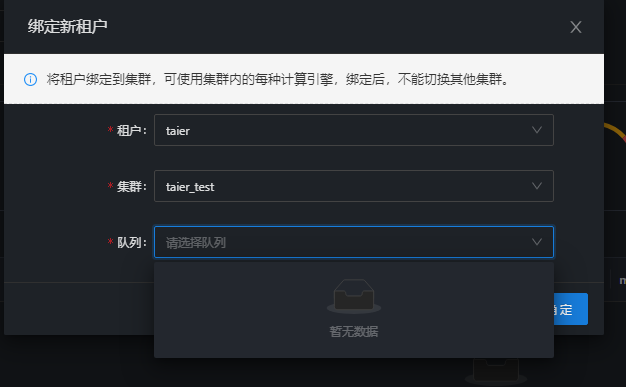Click the empty inbox icon in dropdown list
Screen dimensions: 626x387
point(354,296)
